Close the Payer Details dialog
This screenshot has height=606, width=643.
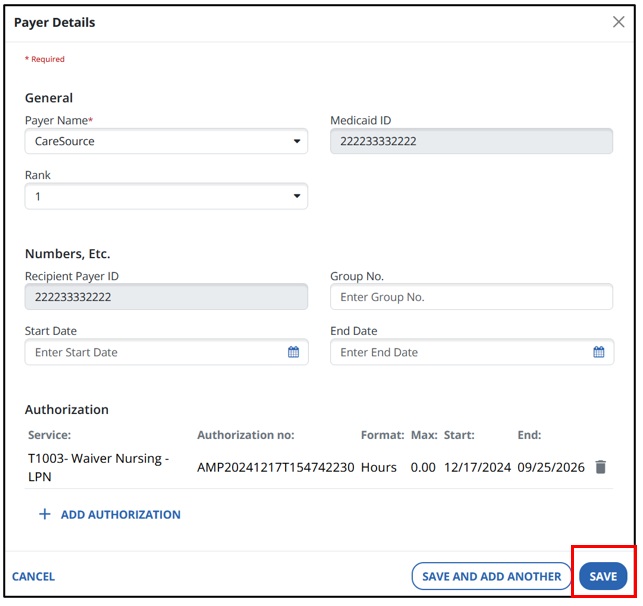pos(618,22)
